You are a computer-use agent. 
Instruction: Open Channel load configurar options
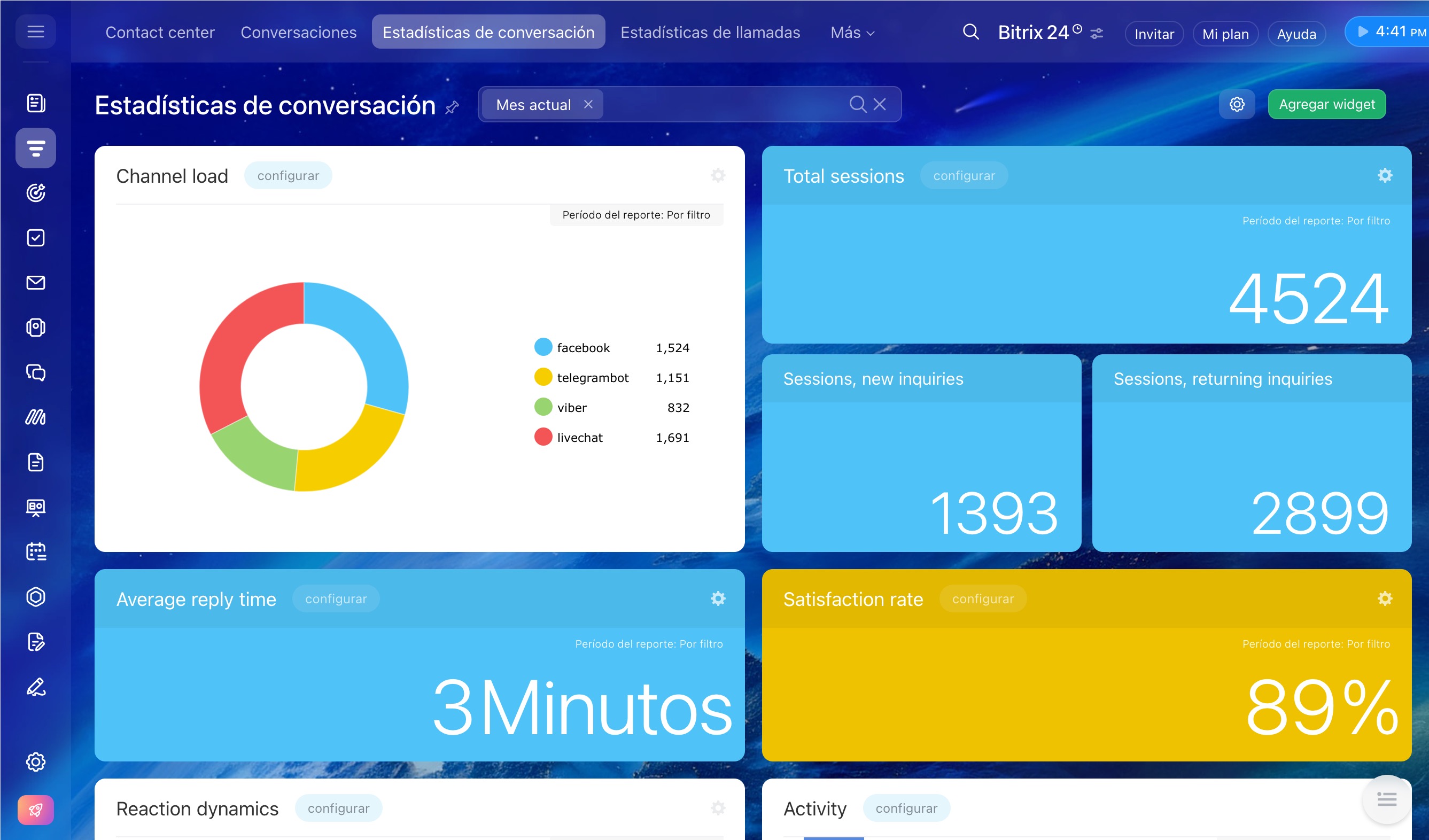(x=288, y=175)
